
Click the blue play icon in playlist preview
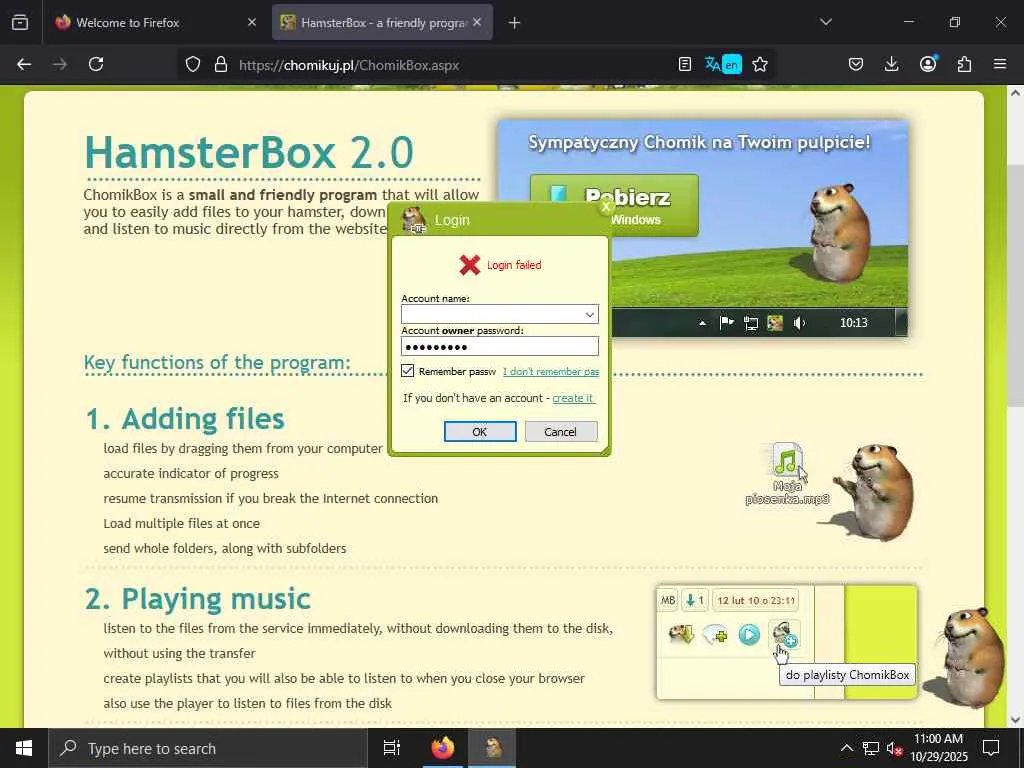point(749,635)
